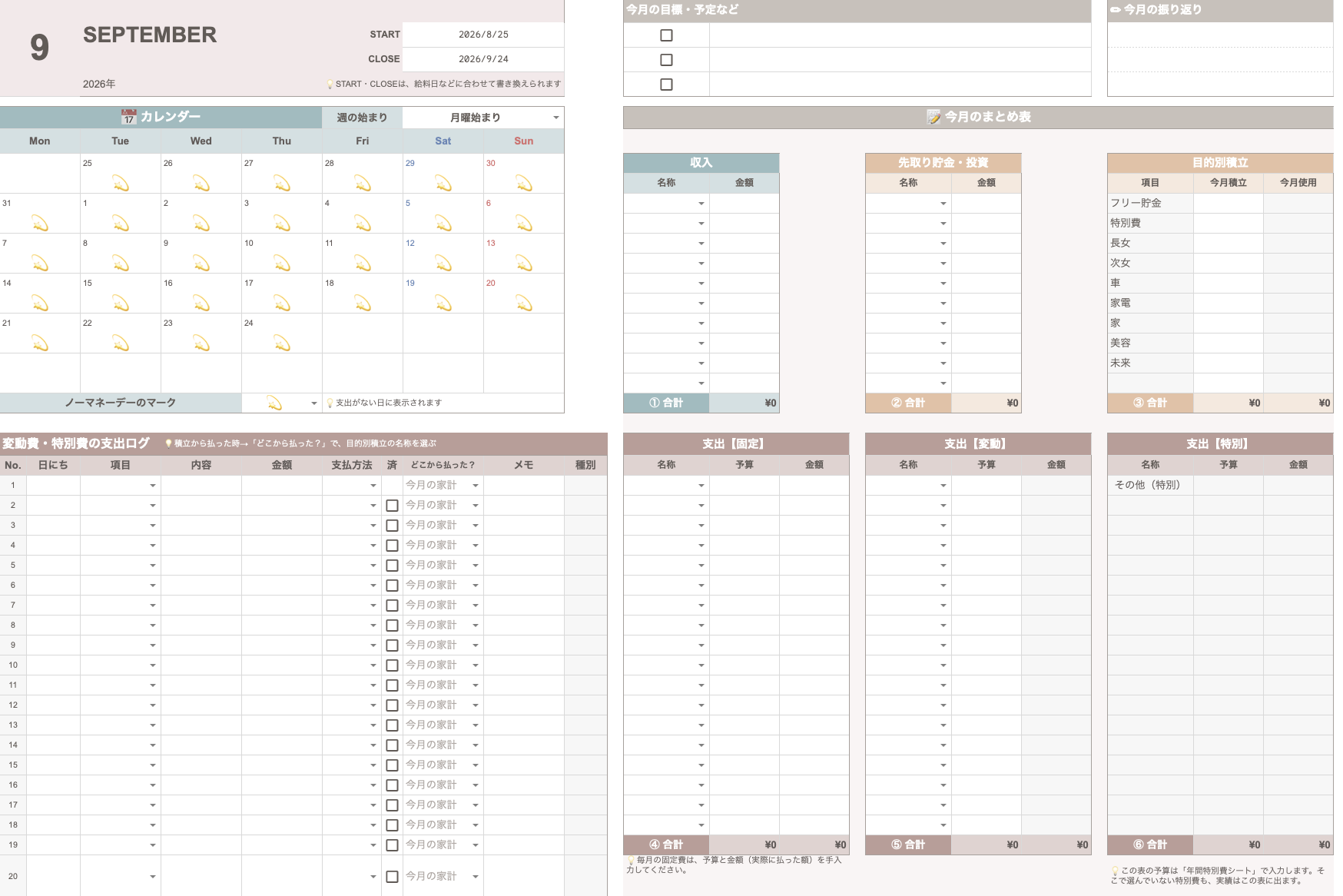Click the no-money-day icon on day 24
1343x896 pixels.
[x=282, y=343]
